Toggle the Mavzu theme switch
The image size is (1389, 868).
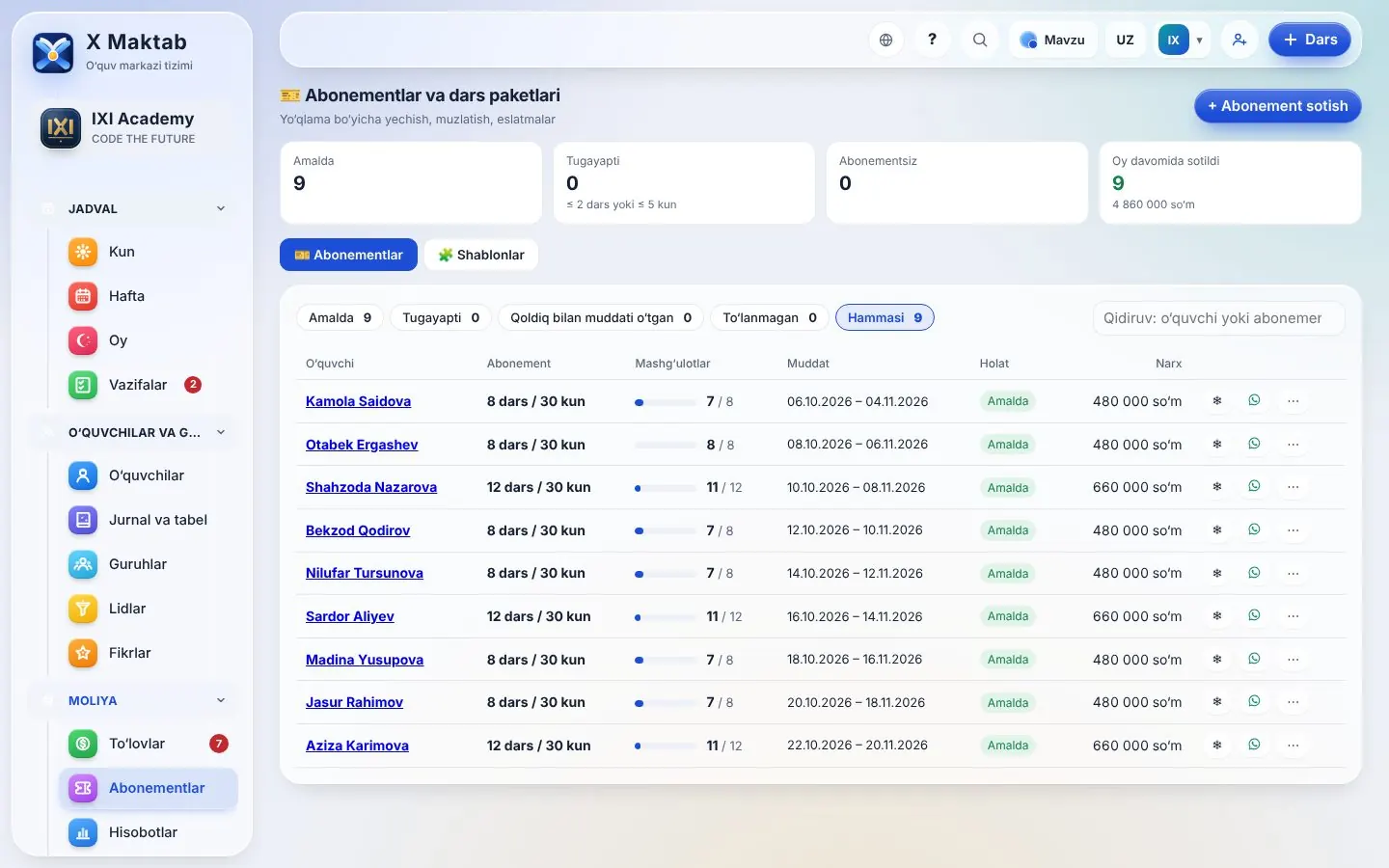[x=1053, y=40]
